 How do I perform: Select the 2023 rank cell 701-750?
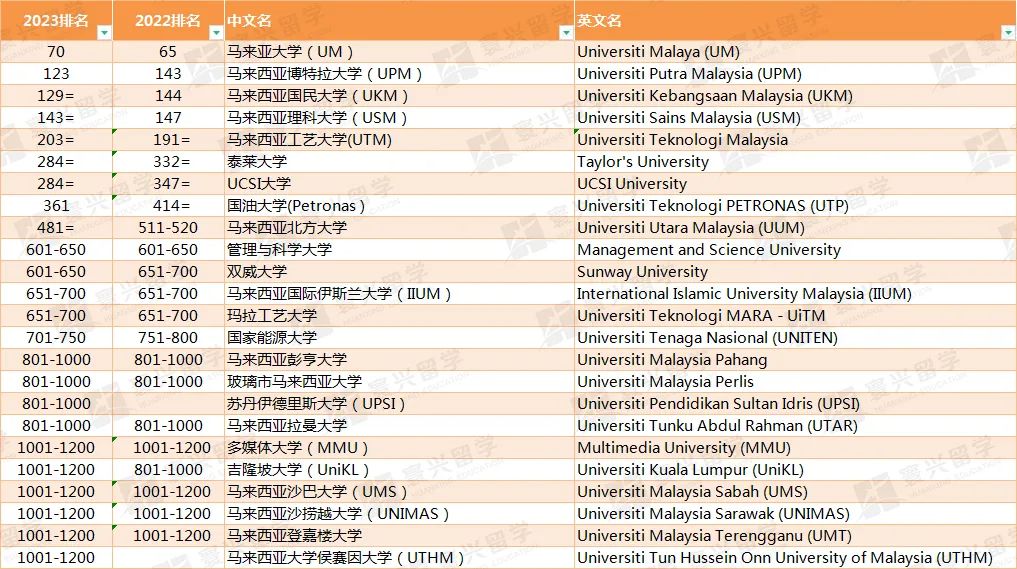(x=56, y=338)
